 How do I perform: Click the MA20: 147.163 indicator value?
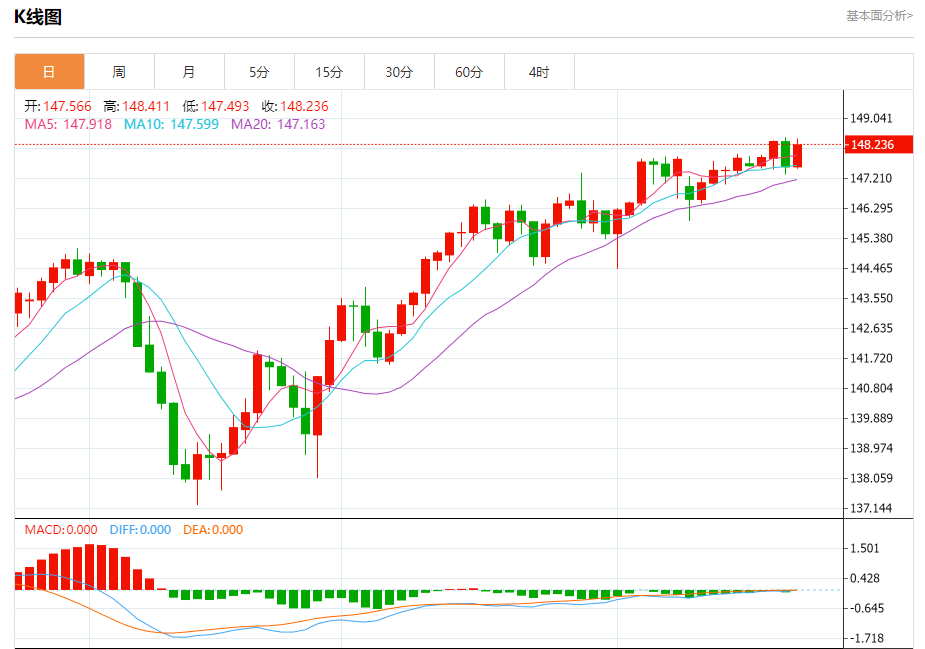pyautogui.click(x=278, y=124)
